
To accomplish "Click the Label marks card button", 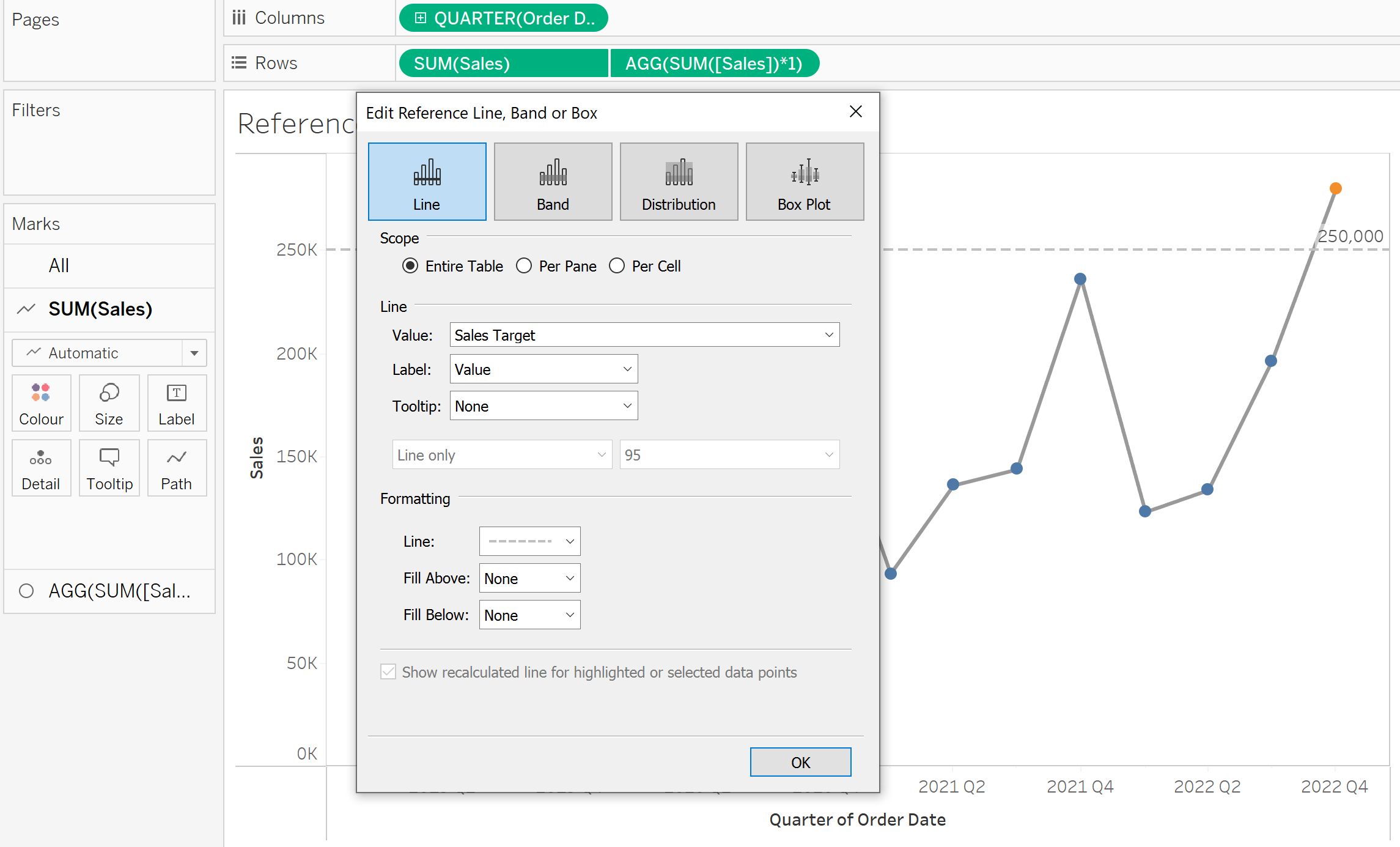I will (177, 403).
